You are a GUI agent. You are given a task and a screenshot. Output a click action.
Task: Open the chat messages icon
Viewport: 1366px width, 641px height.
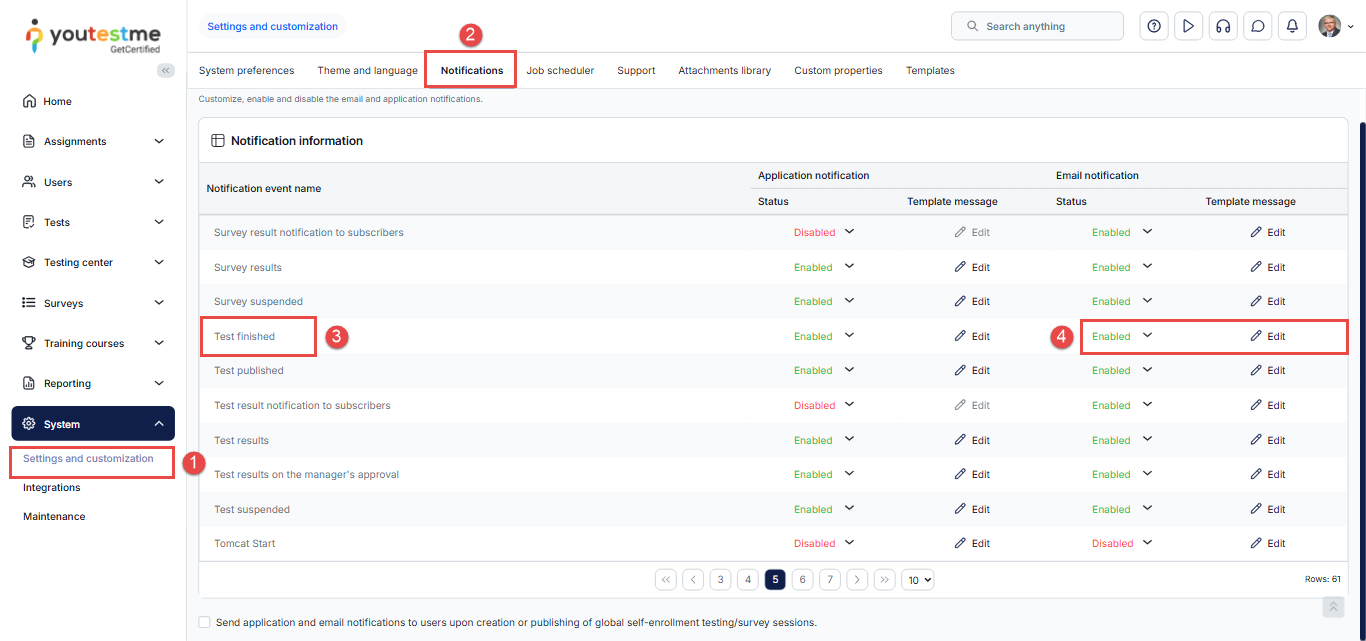tap(1257, 27)
